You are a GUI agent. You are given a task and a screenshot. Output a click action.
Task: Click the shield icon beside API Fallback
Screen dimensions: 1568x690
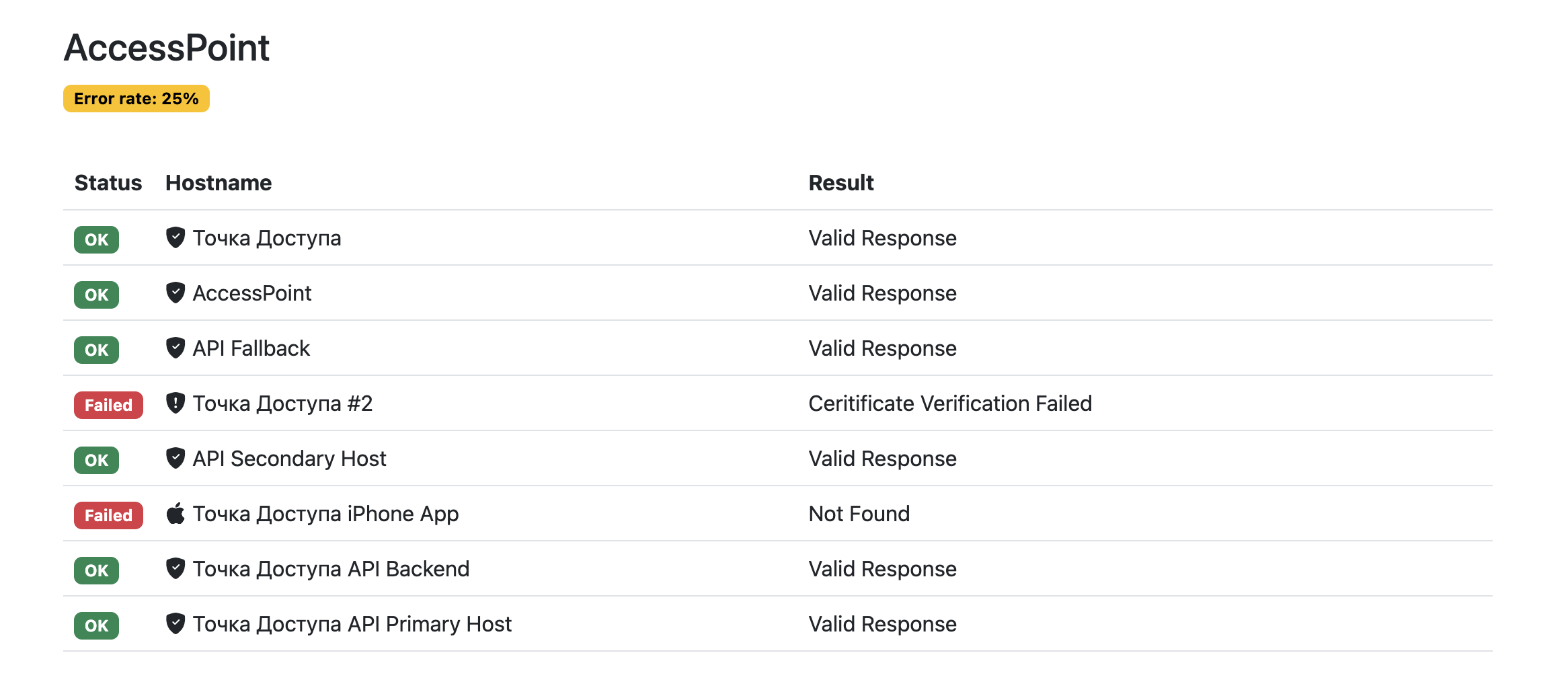pos(175,348)
